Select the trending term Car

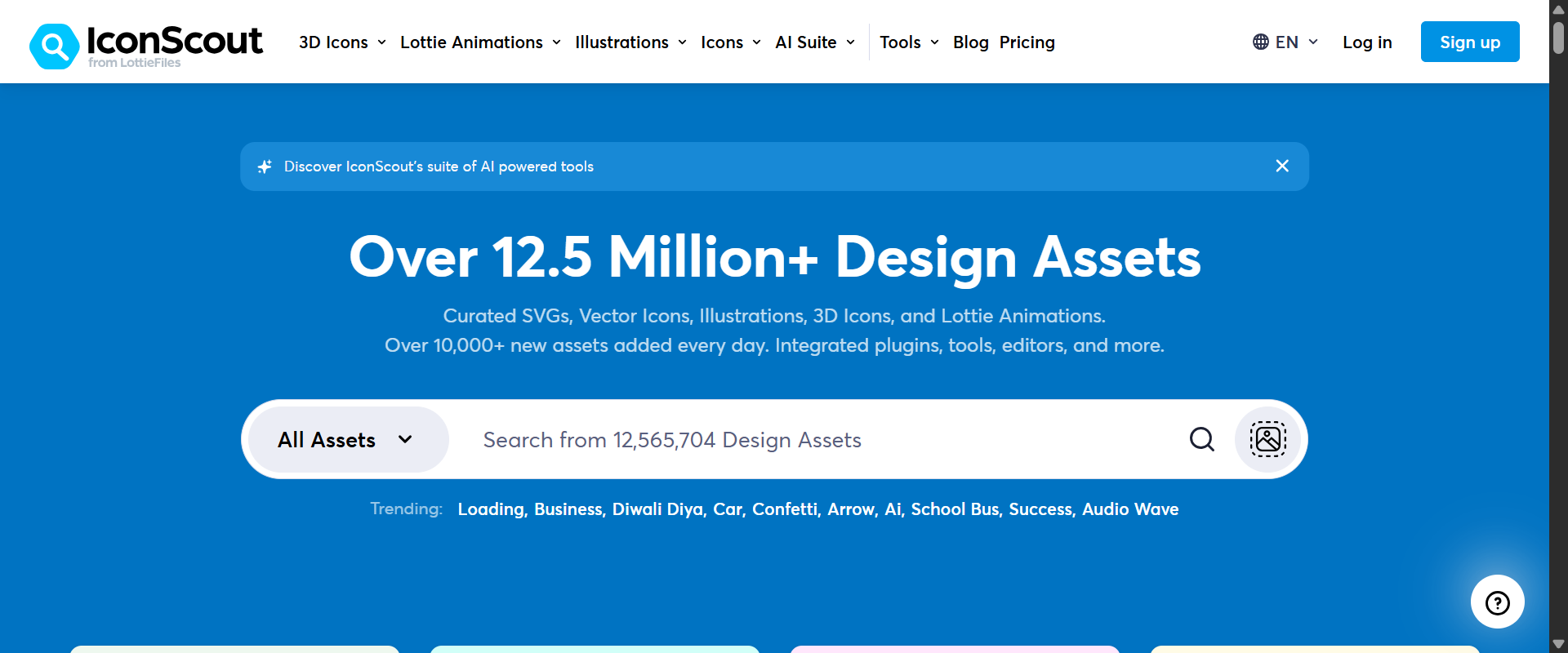tap(729, 509)
